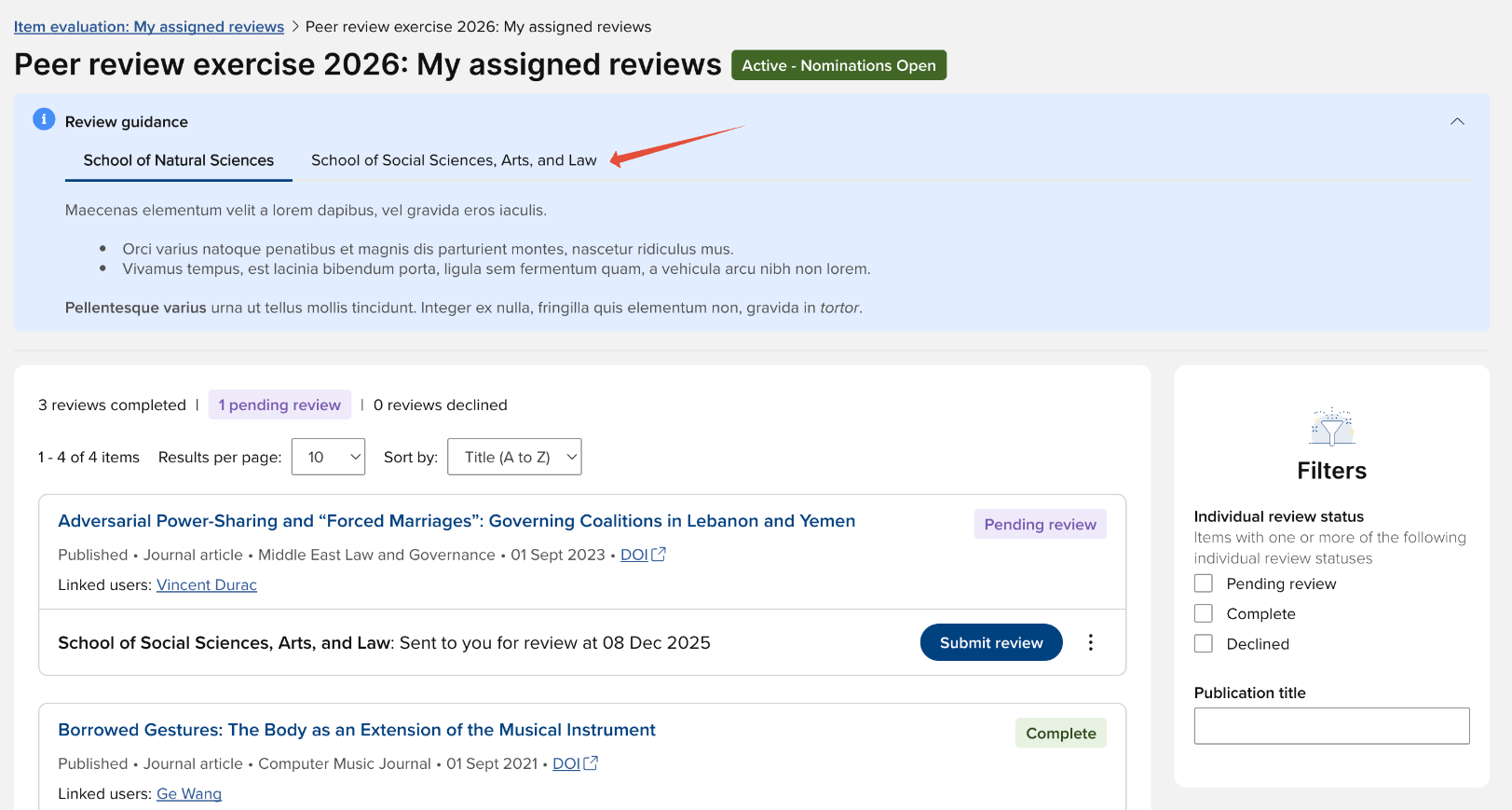Click the 1 pending review badge
This screenshot has height=810, width=1512.
279,405
